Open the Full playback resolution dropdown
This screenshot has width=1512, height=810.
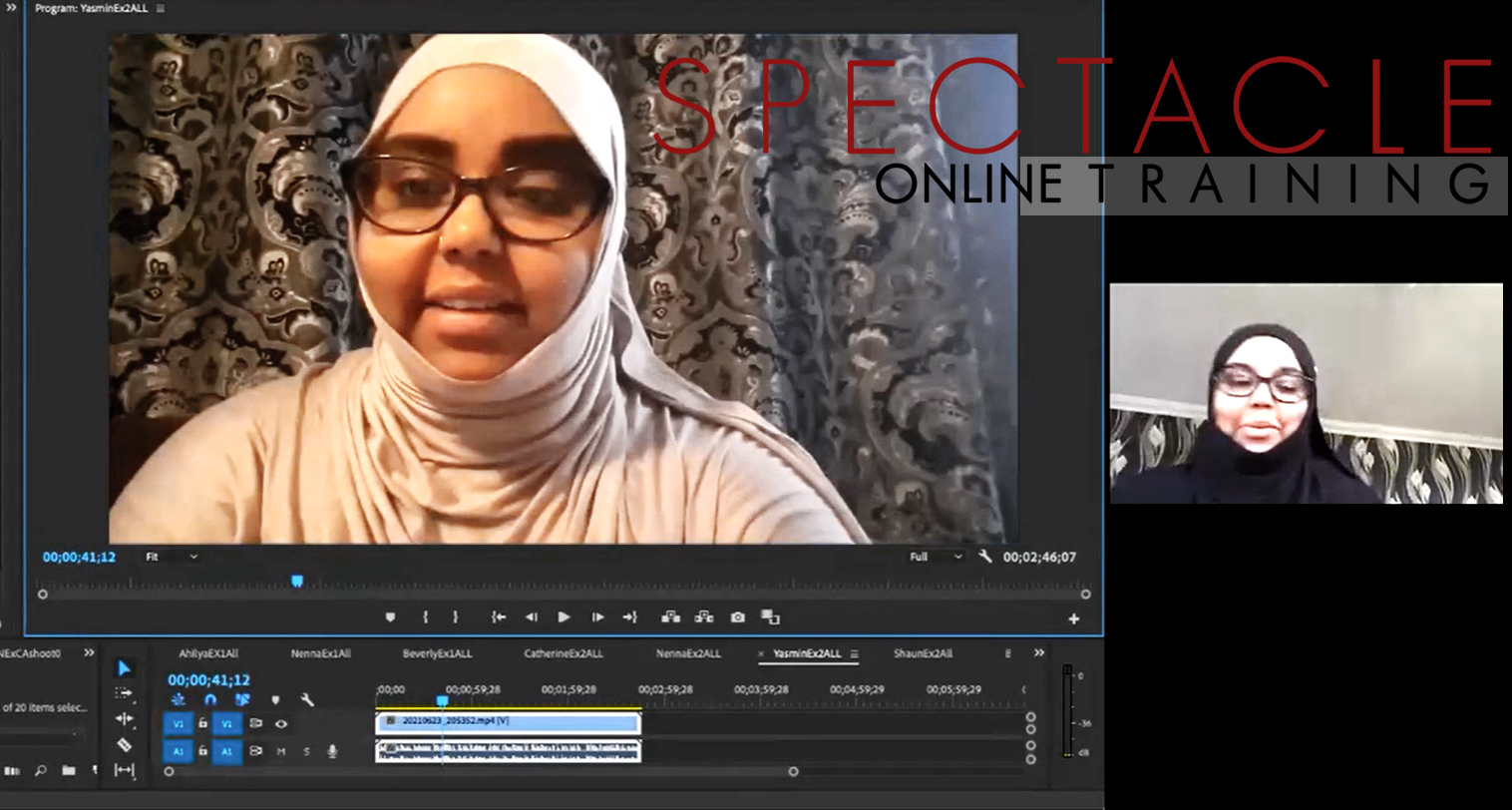(x=936, y=557)
